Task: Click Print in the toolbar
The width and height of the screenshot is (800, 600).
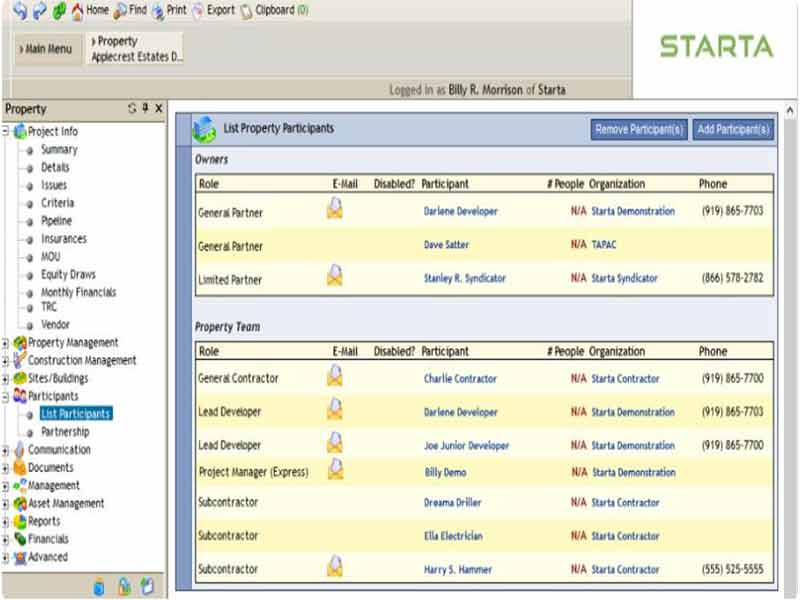Action: click(169, 10)
